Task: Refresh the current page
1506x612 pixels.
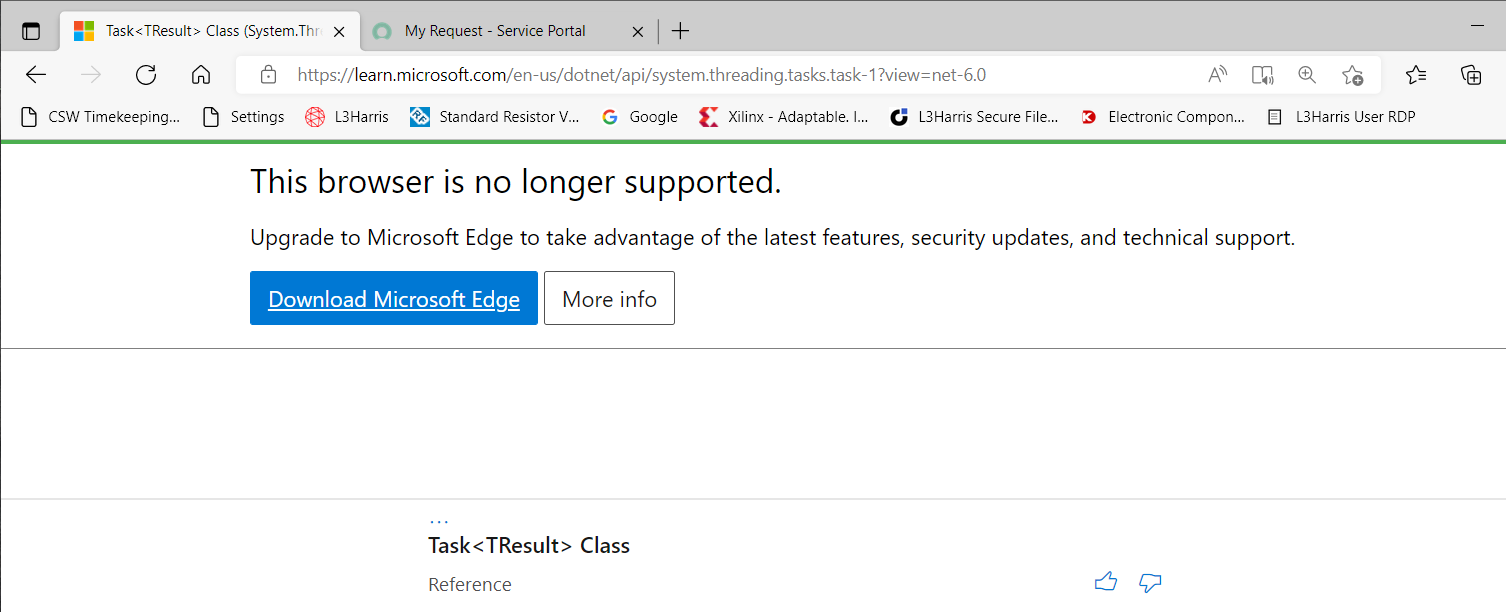Action: click(145, 74)
